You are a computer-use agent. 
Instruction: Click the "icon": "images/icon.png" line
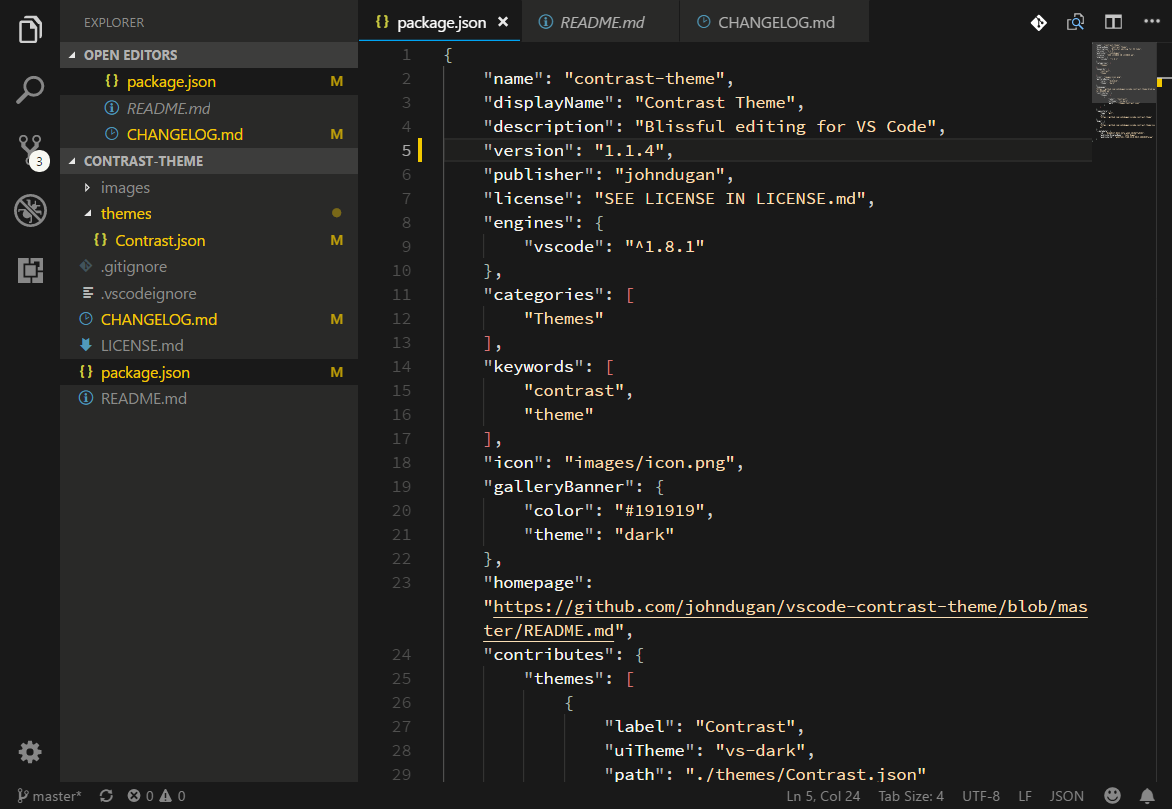click(614, 463)
